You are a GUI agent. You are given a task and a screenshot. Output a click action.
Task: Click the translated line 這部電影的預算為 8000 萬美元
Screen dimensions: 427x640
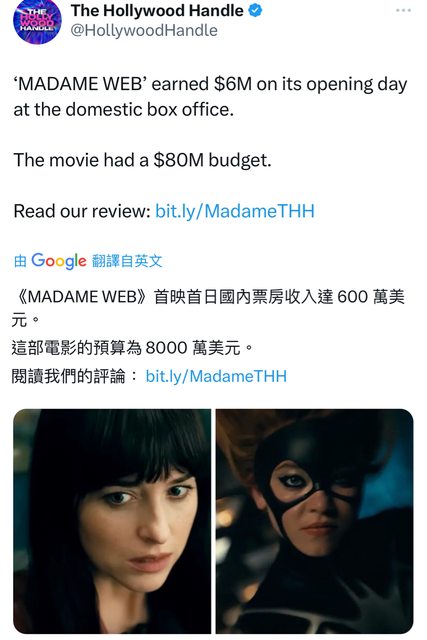click(x=133, y=348)
